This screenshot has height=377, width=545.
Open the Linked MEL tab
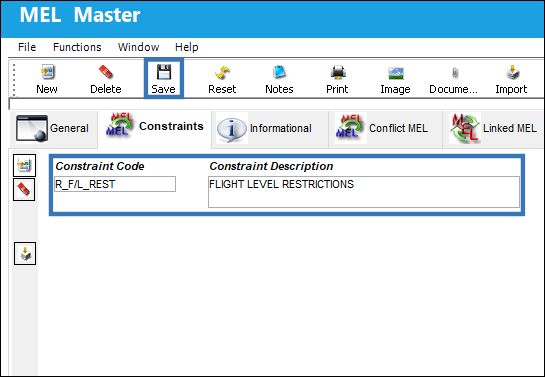494,129
